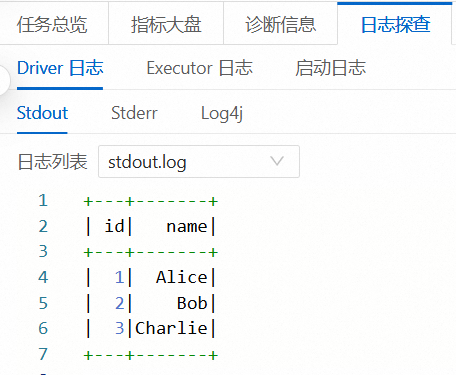The image size is (456, 375).
Task: Click the 'Charlie' value in the log
Action: (171, 328)
